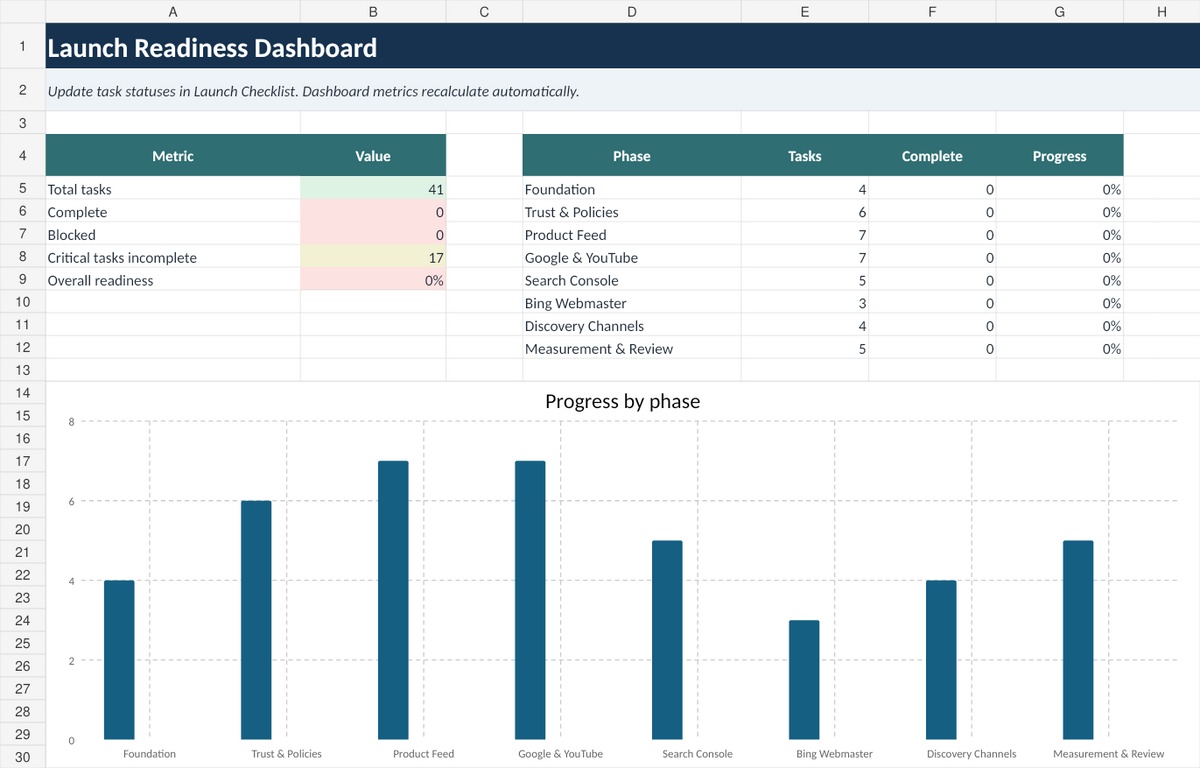Click the Critical tasks incomplete value 17
1200x768 pixels.
(373, 258)
